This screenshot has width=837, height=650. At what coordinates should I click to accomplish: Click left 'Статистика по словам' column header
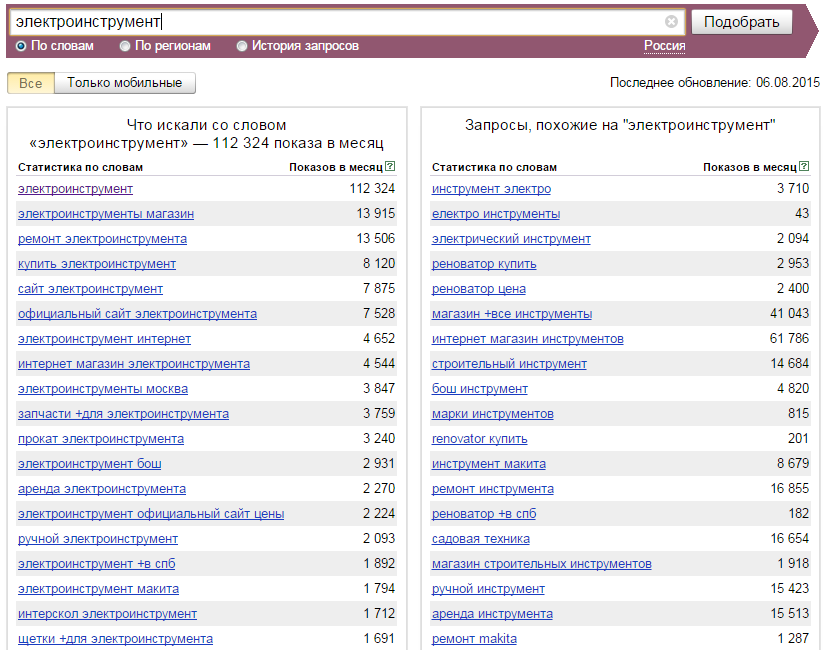click(x=80, y=168)
